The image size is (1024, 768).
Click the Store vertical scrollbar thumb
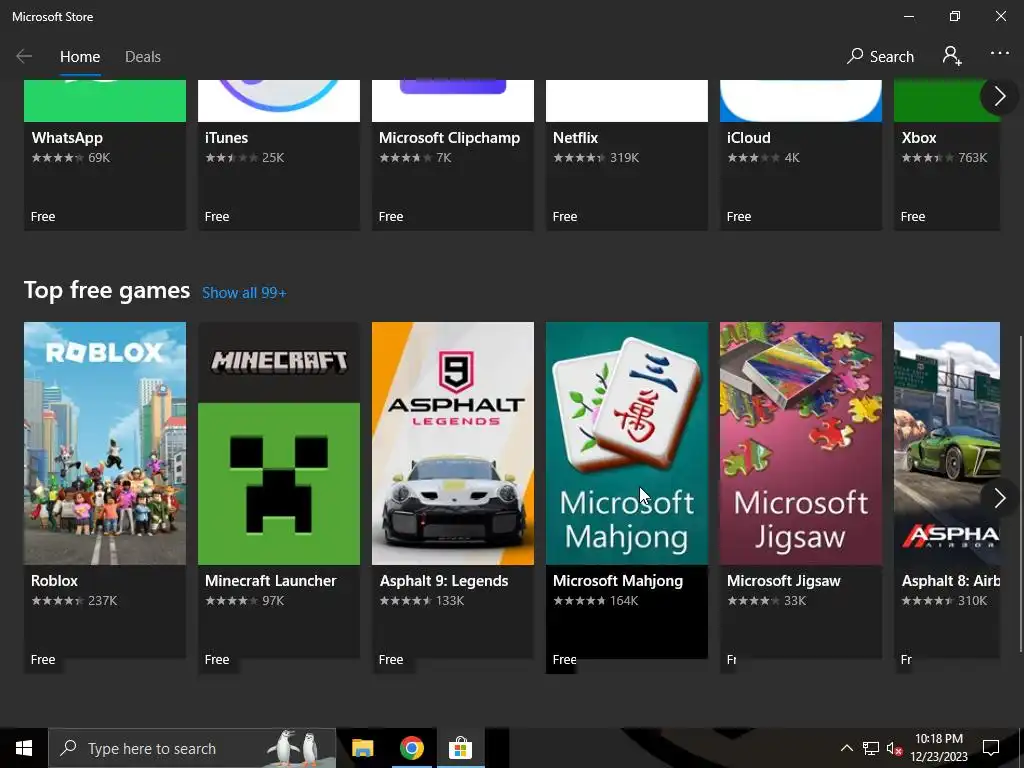(x=1020, y=493)
